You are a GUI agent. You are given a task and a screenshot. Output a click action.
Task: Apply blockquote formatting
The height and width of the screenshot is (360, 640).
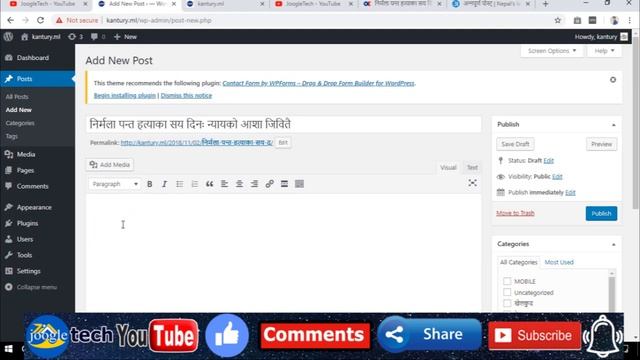[209, 184]
